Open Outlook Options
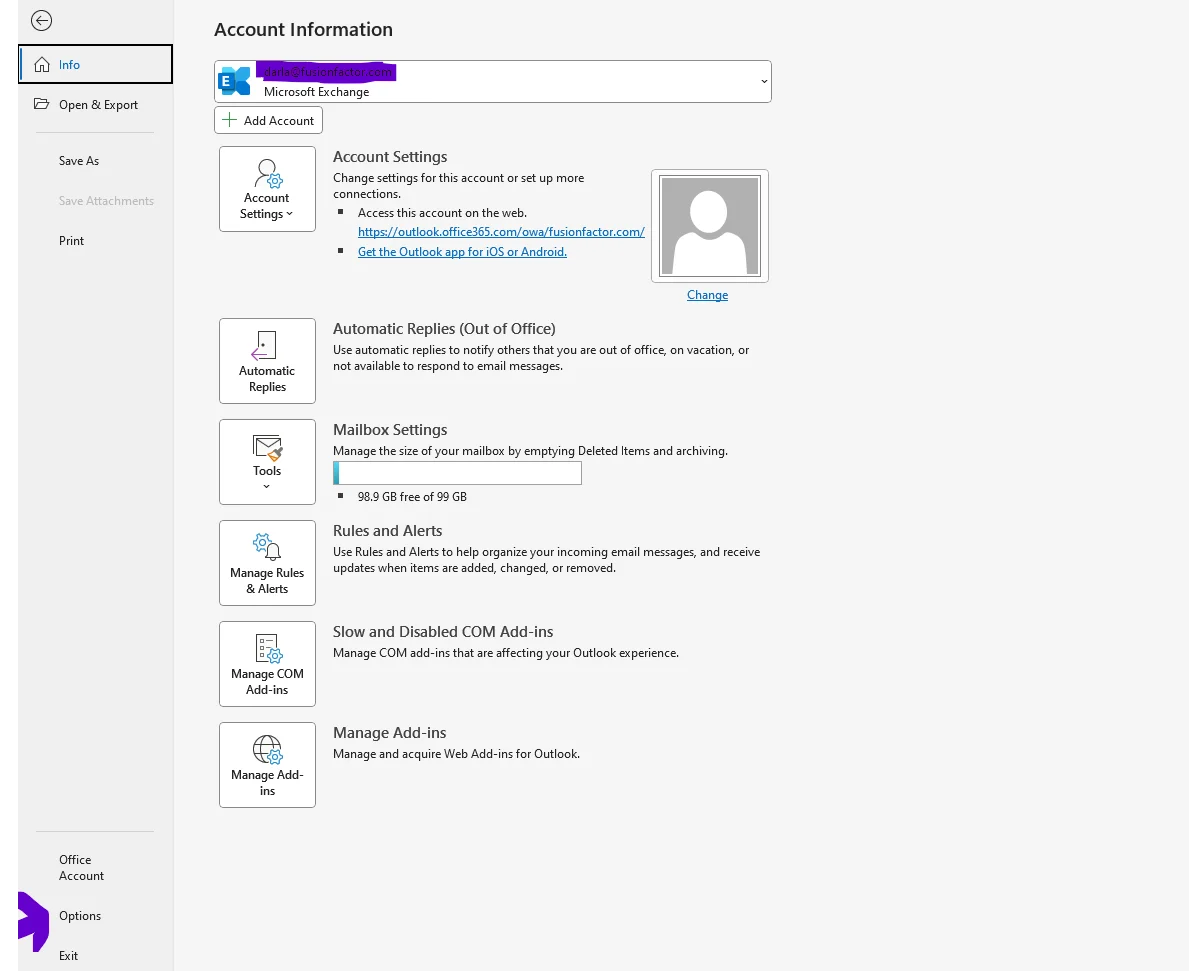This screenshot has height=971, width=1189. click(80, 916)
